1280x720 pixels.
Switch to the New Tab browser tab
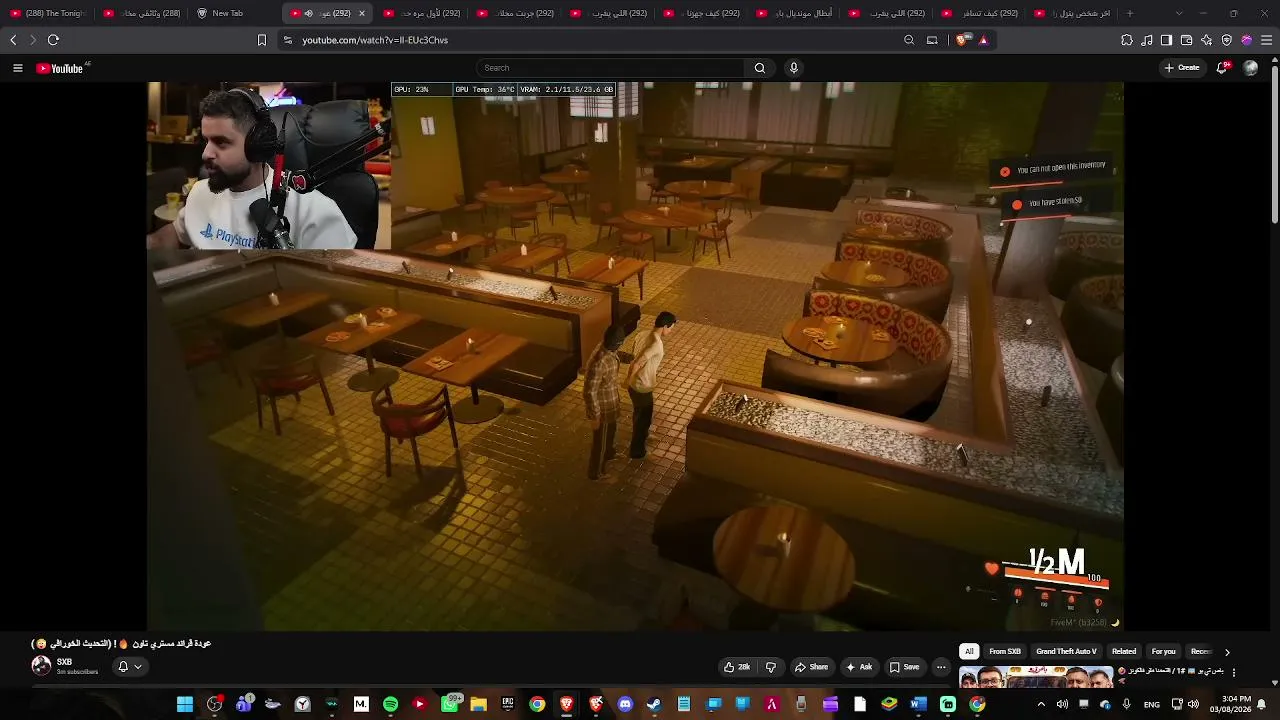coord(227,13)
